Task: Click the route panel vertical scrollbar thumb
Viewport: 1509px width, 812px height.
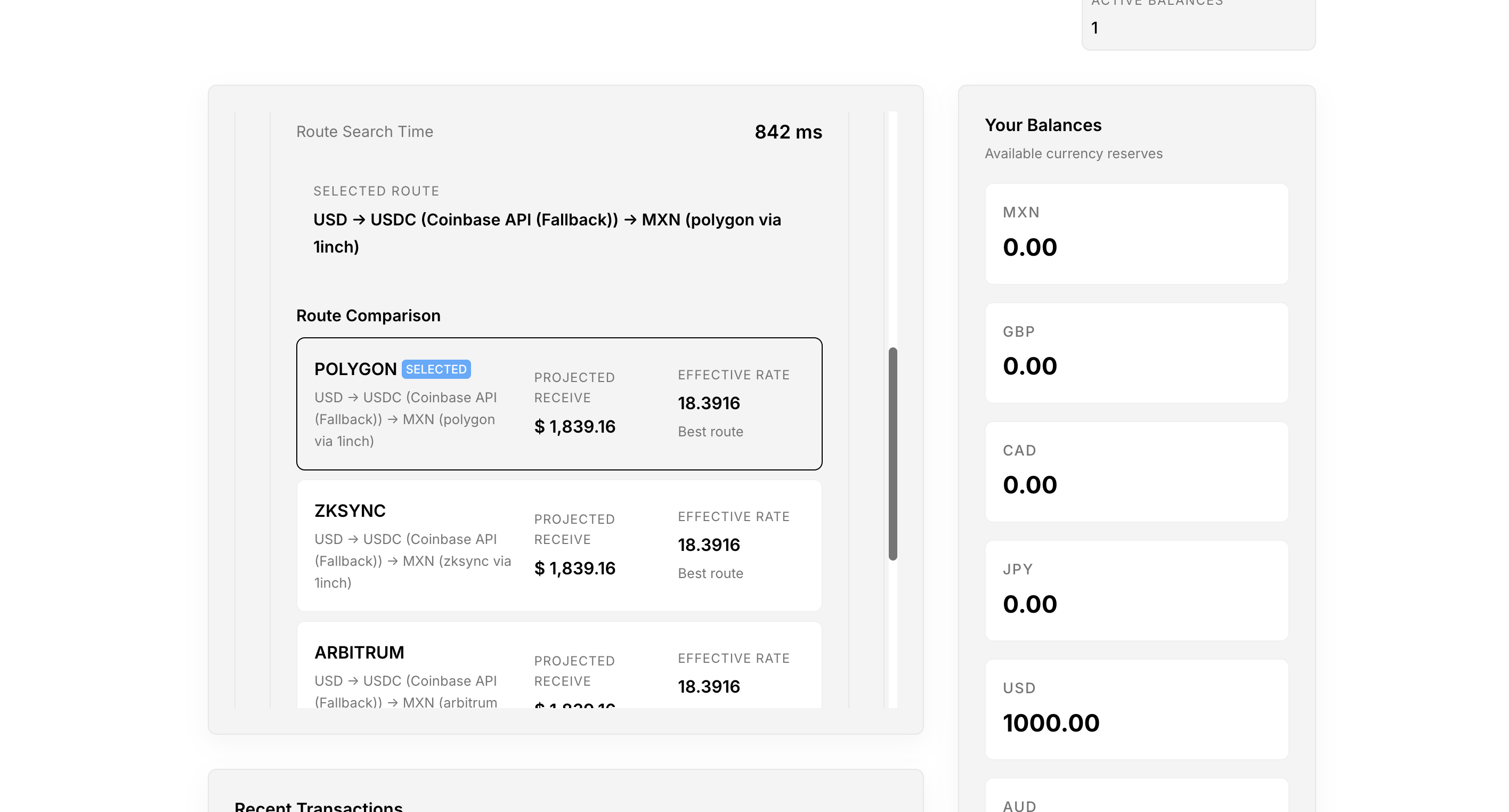Action: tap(893, 453)
